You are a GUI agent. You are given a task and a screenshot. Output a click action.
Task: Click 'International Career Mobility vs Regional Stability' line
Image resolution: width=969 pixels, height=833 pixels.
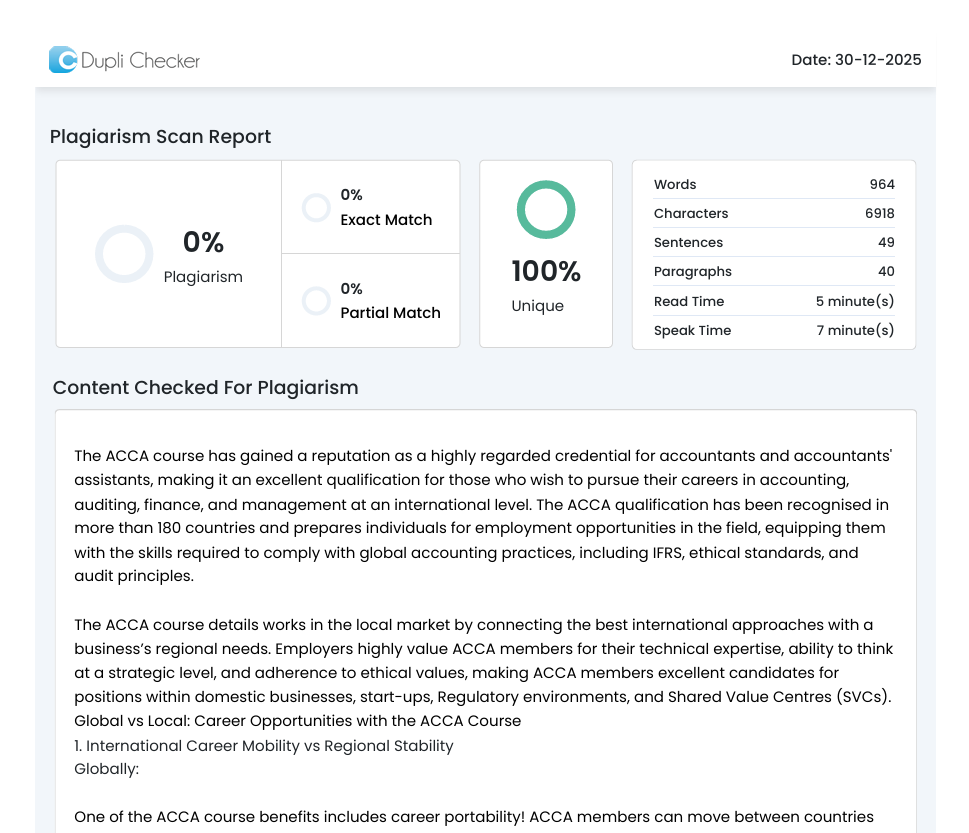[264, 746]
